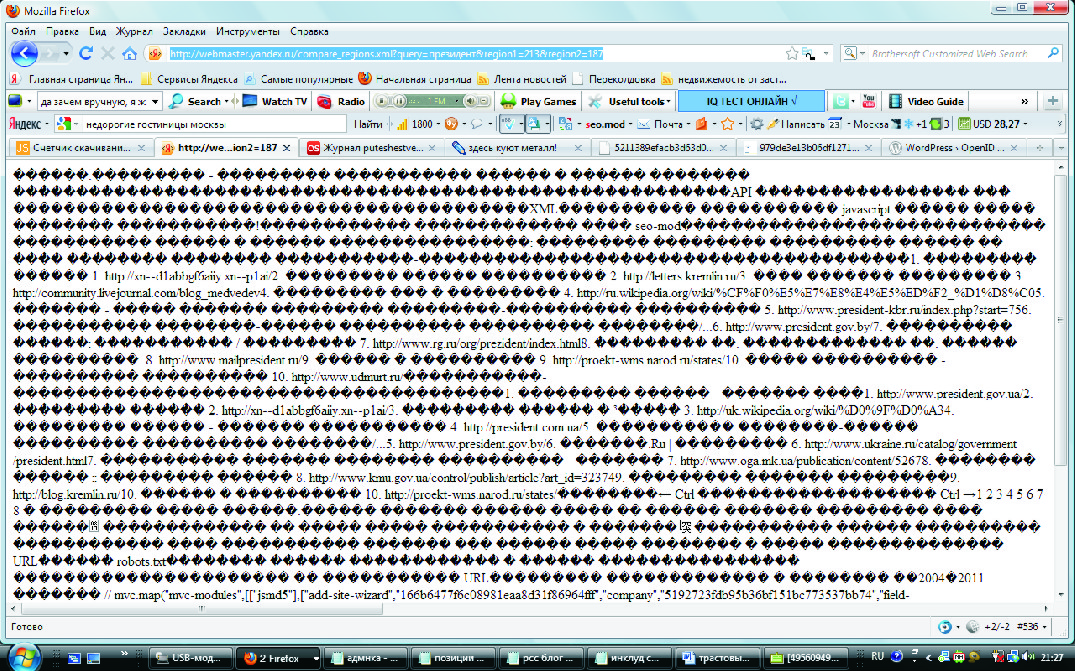1075x671 pixels.
Task: Open the Twitter toolbar icon
Action: click(841, 101)
